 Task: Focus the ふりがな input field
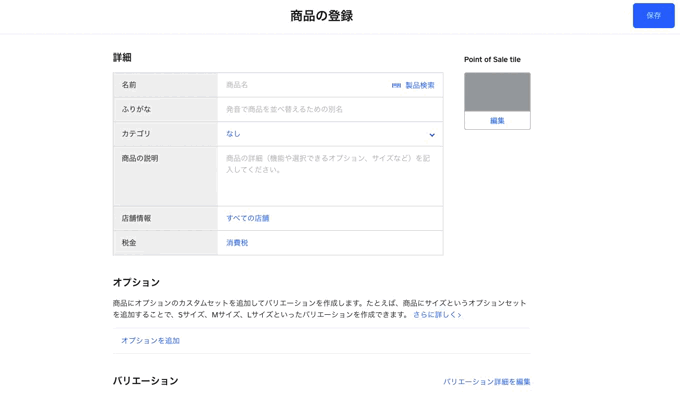[x=330, y=109]
